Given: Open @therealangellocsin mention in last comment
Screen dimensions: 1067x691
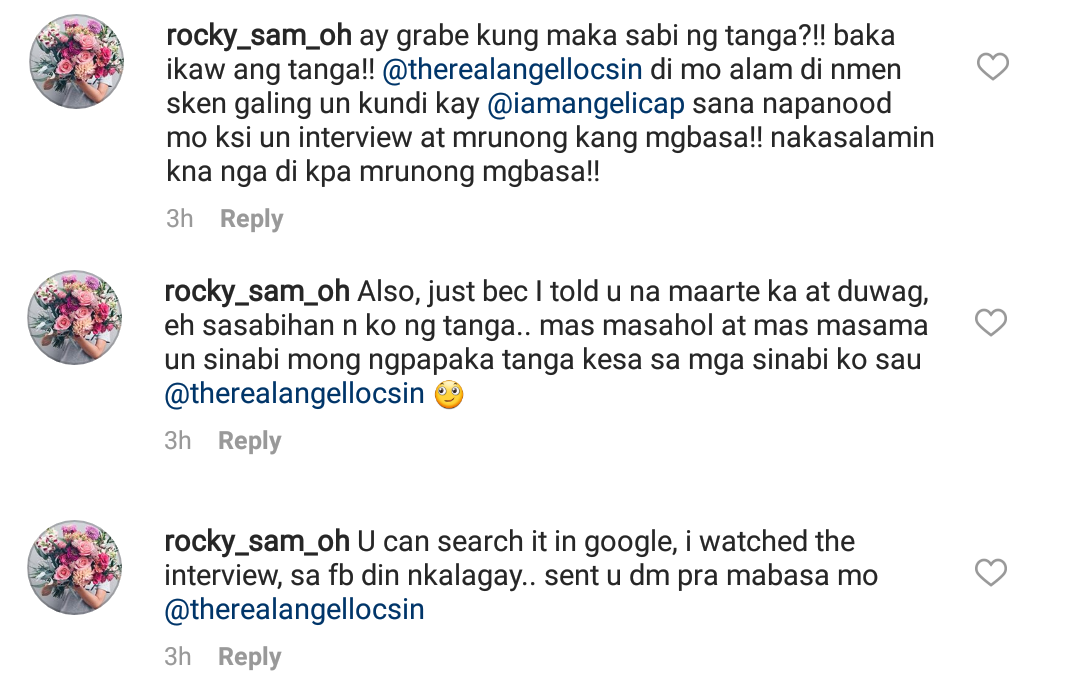Looking at the screenshot, I should click(x=295, y=610).
